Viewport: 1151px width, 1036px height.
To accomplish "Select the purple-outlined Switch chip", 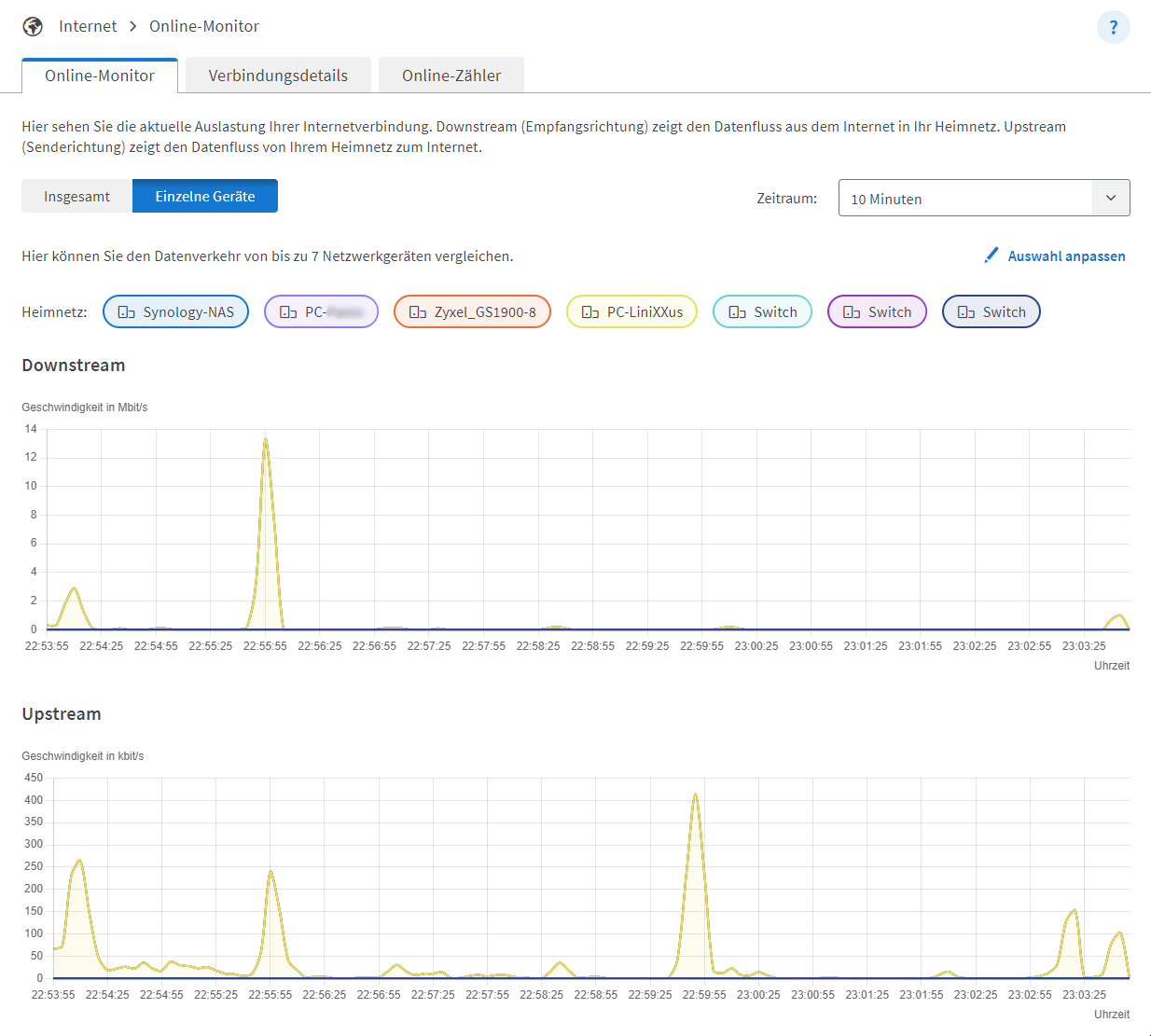I will 877,311.
